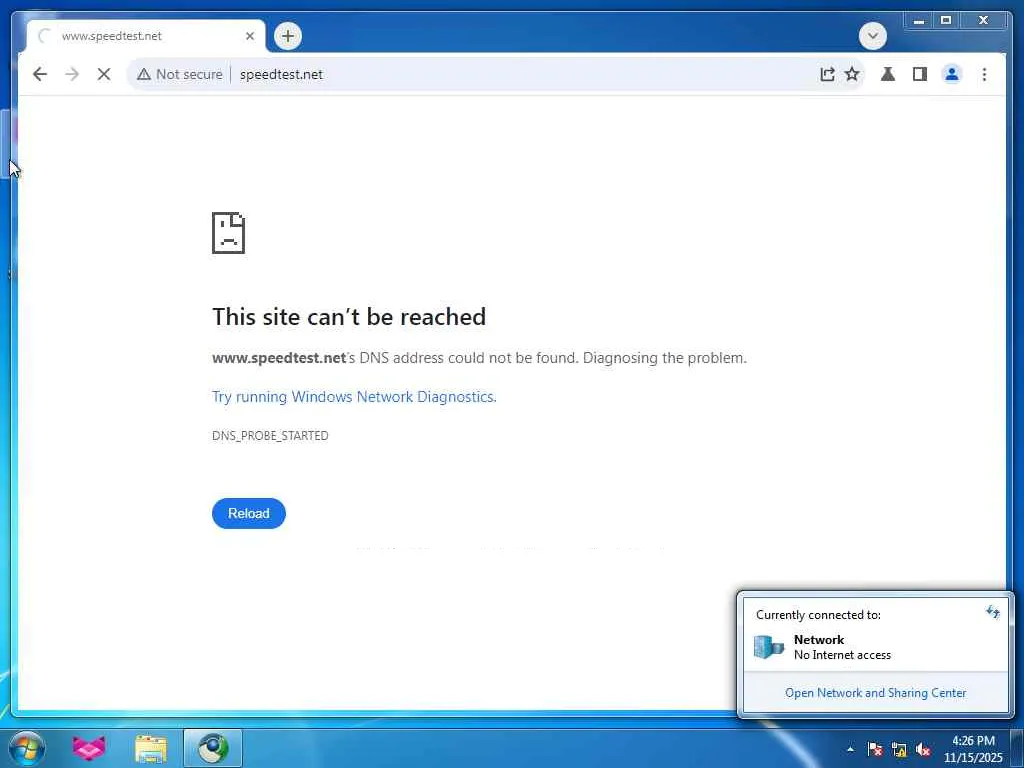Minimize the browser window
1024x768 pixels.
[x=919, y=21]
